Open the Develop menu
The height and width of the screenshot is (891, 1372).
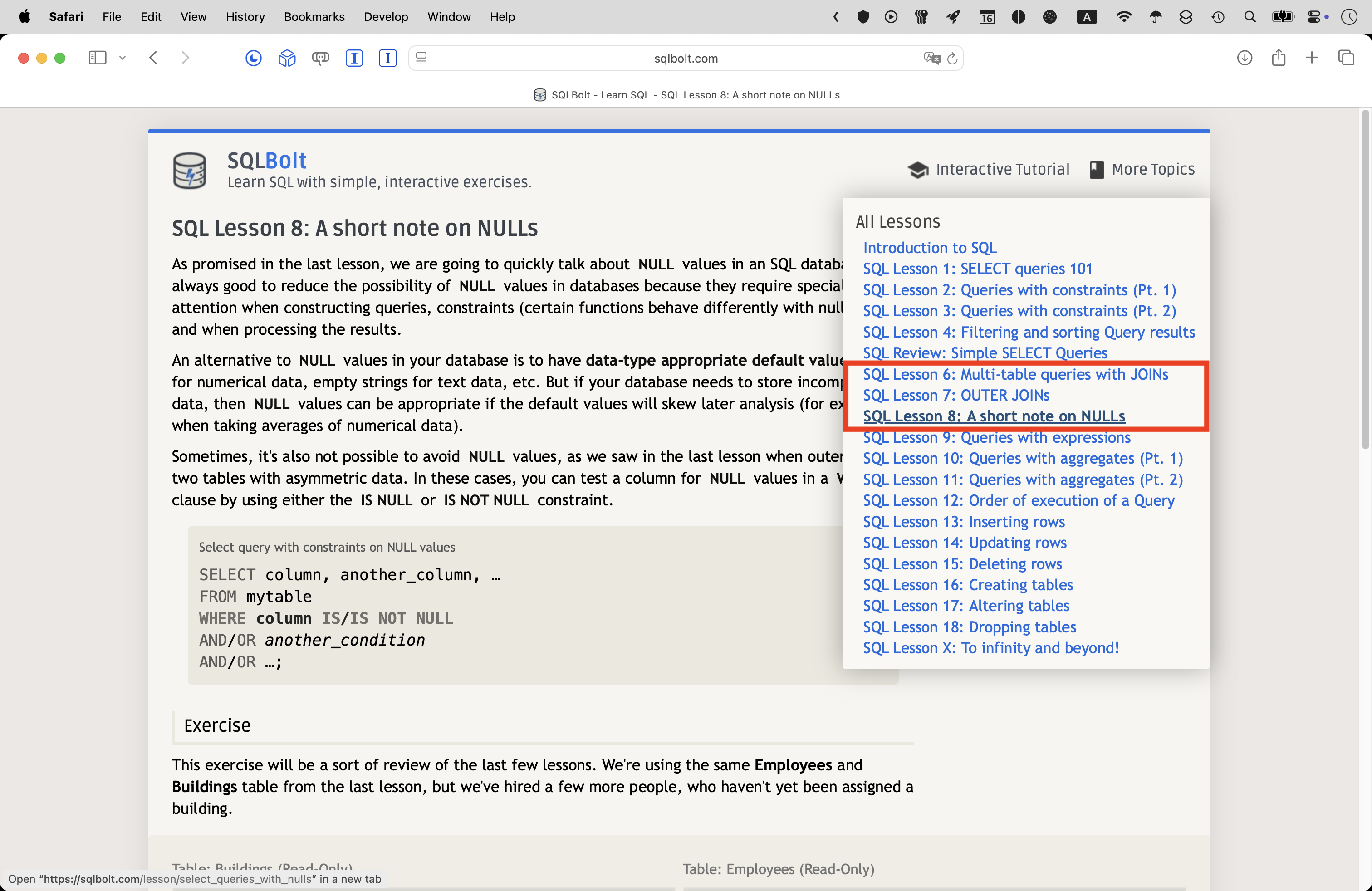click(386, 17)
